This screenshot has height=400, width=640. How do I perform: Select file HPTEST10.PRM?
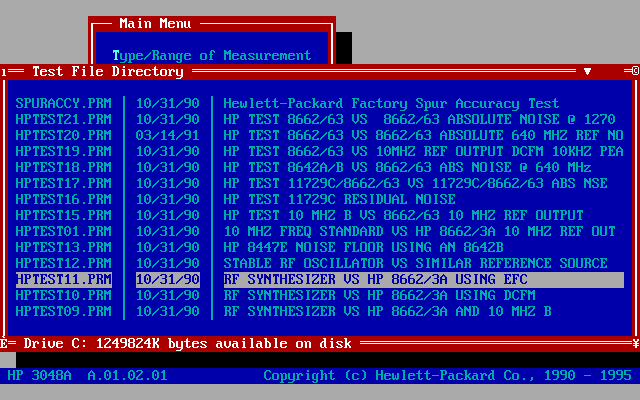pyautogui.click(x=64, y=295)
